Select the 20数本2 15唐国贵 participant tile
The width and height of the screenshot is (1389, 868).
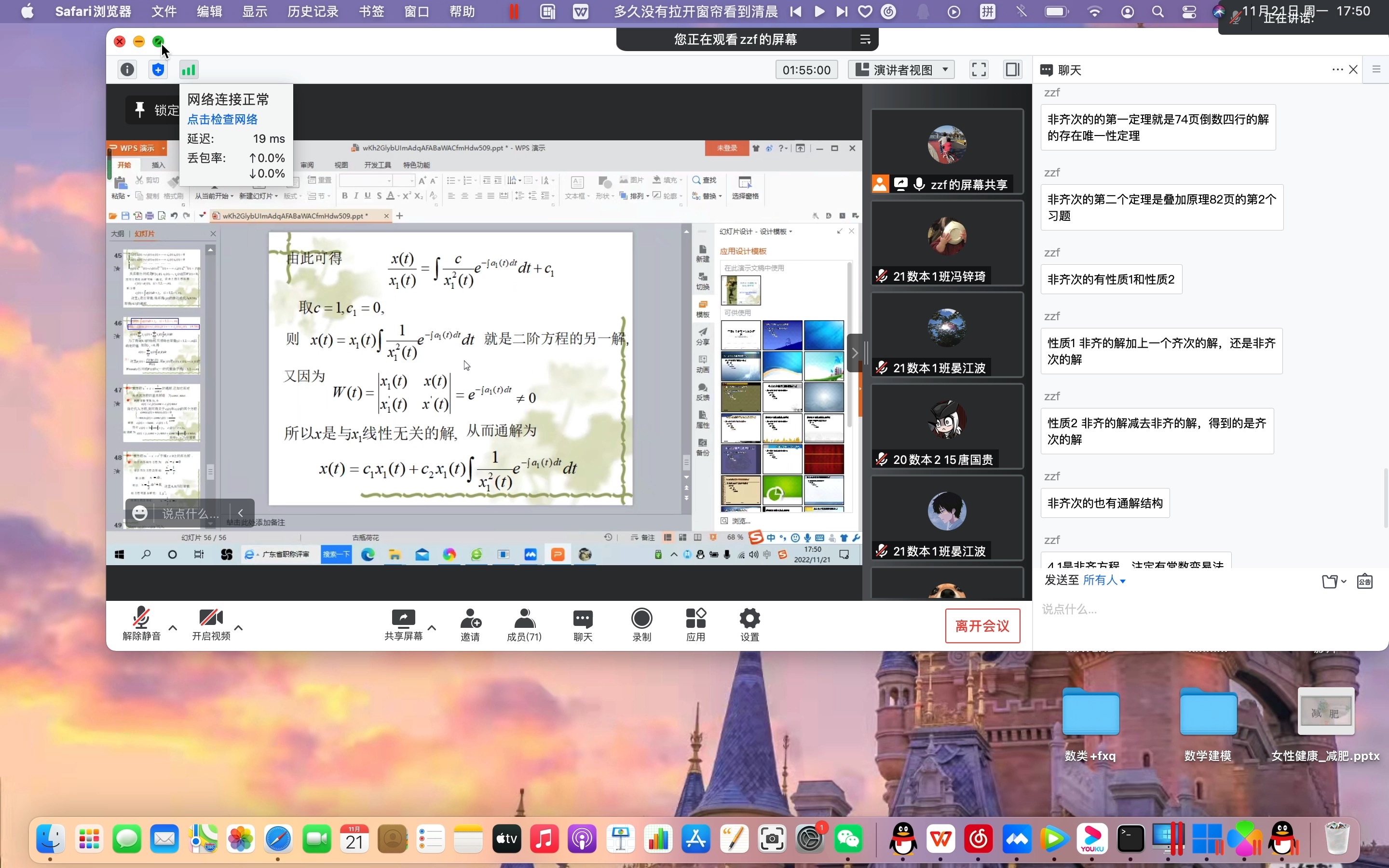coord(947,427)
